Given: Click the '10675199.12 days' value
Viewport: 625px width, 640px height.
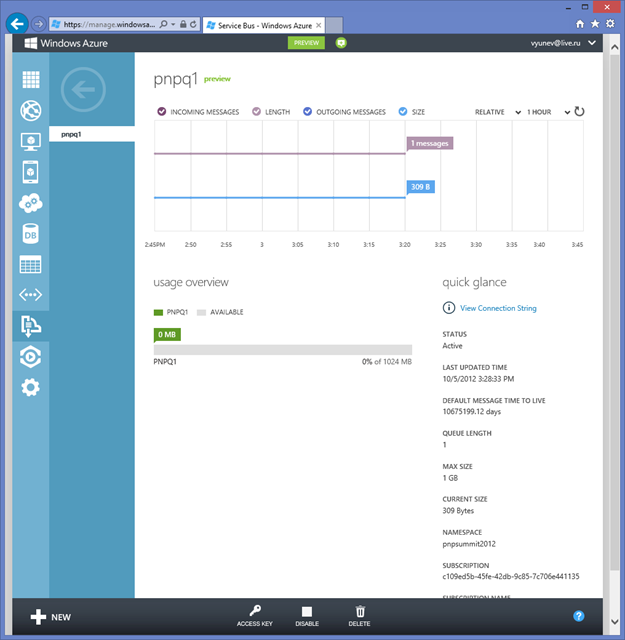Looking at the screenshot, I should (472, 411).
